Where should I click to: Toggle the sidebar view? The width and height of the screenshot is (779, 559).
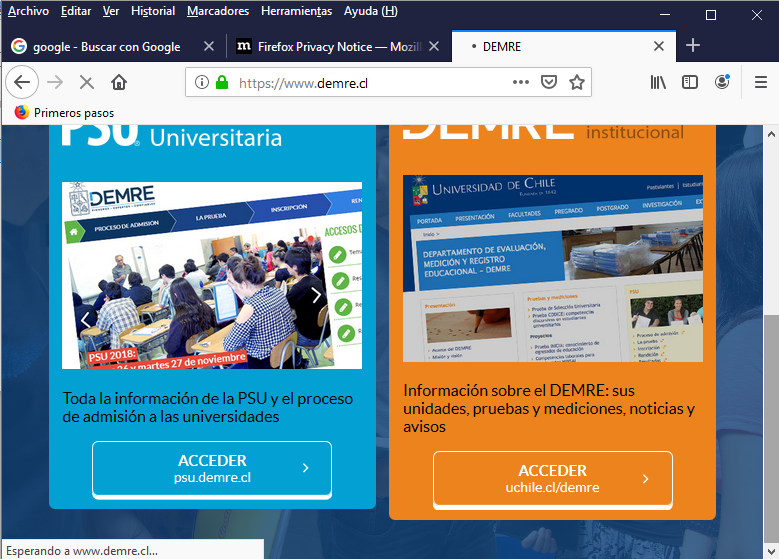[x=689, y=82]
